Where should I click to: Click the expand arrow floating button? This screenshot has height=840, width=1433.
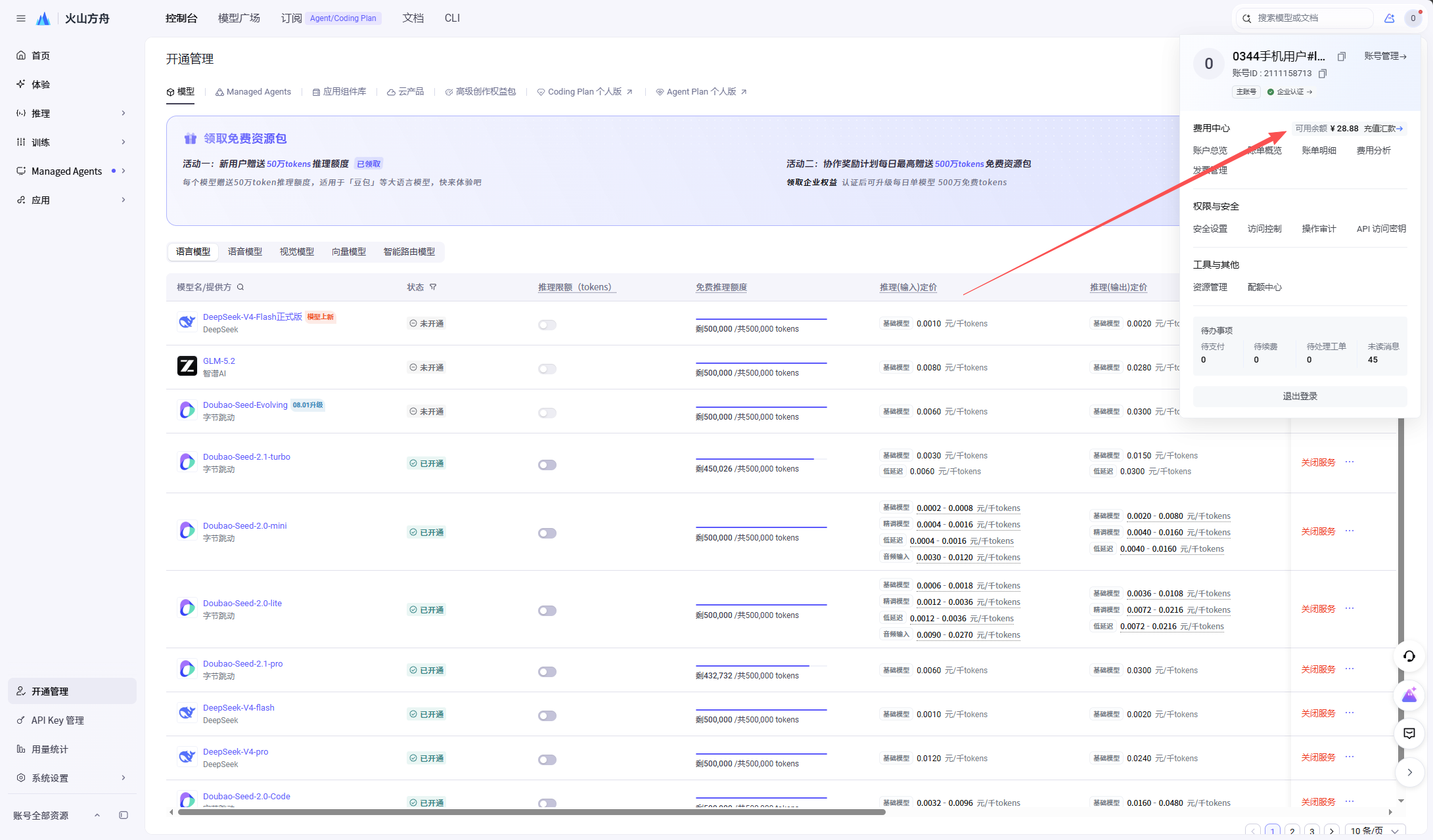[1409, 772]
